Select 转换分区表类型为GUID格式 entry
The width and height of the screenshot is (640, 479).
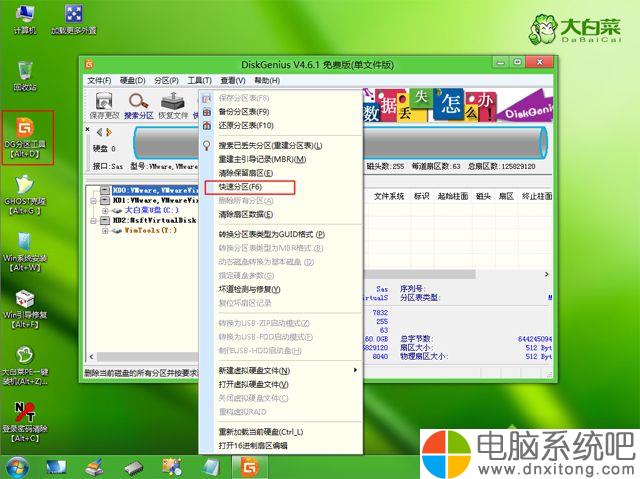pyautogui.click(x=281, y=235)
